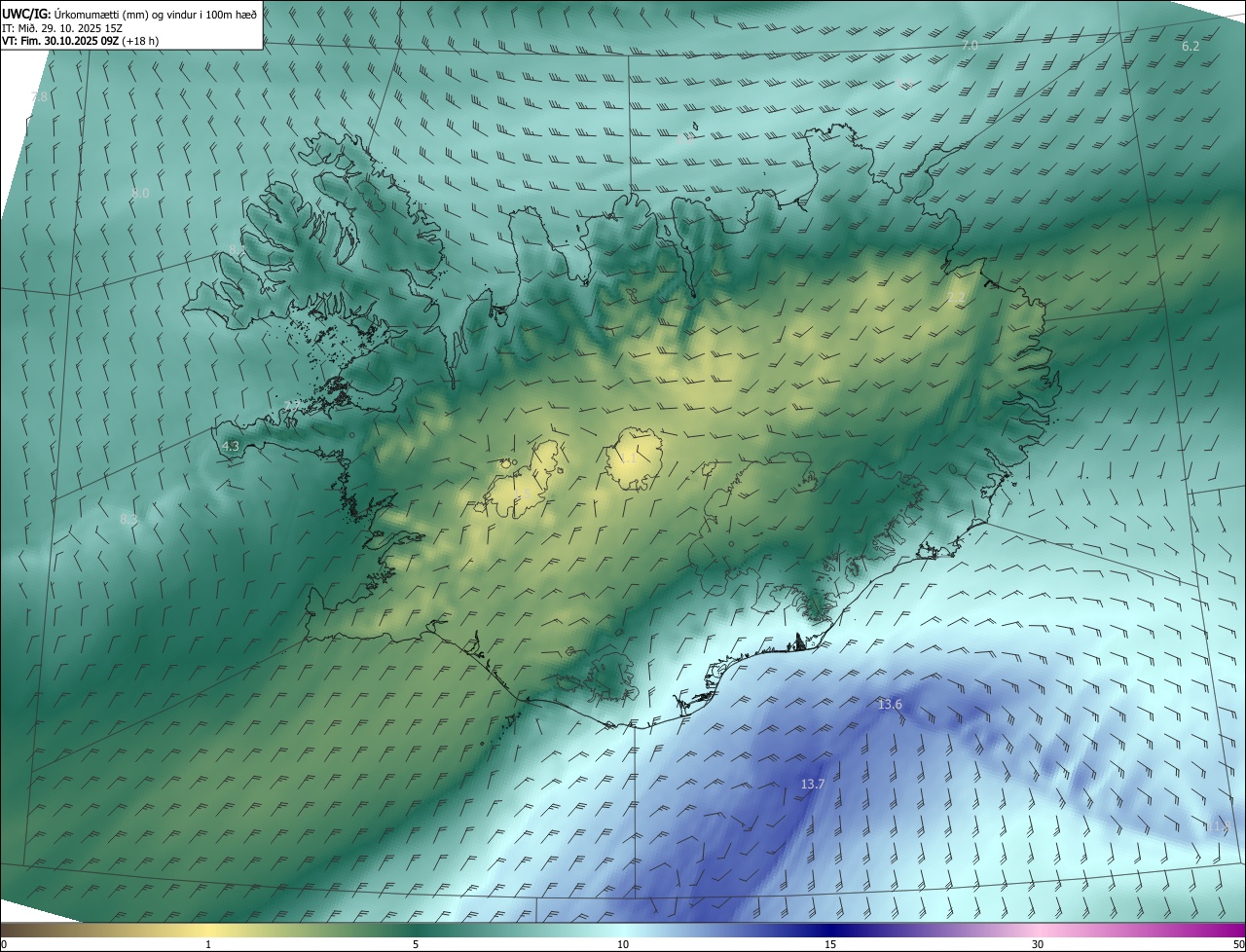
Task: Click the 4.3 value label on Snæfellsnes
Action: click(231, 446)
